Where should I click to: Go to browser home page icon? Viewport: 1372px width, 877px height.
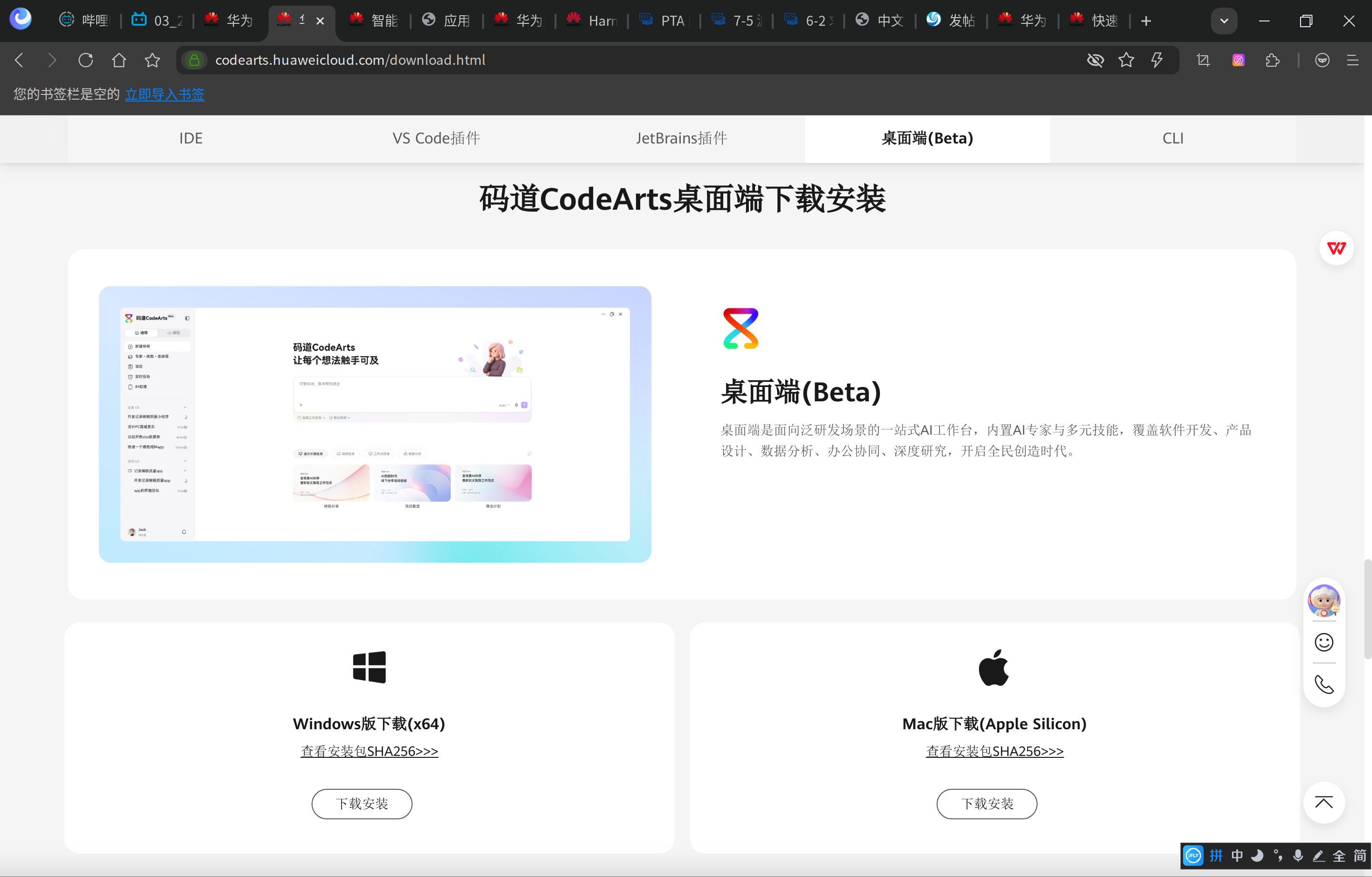coord(119,60)
